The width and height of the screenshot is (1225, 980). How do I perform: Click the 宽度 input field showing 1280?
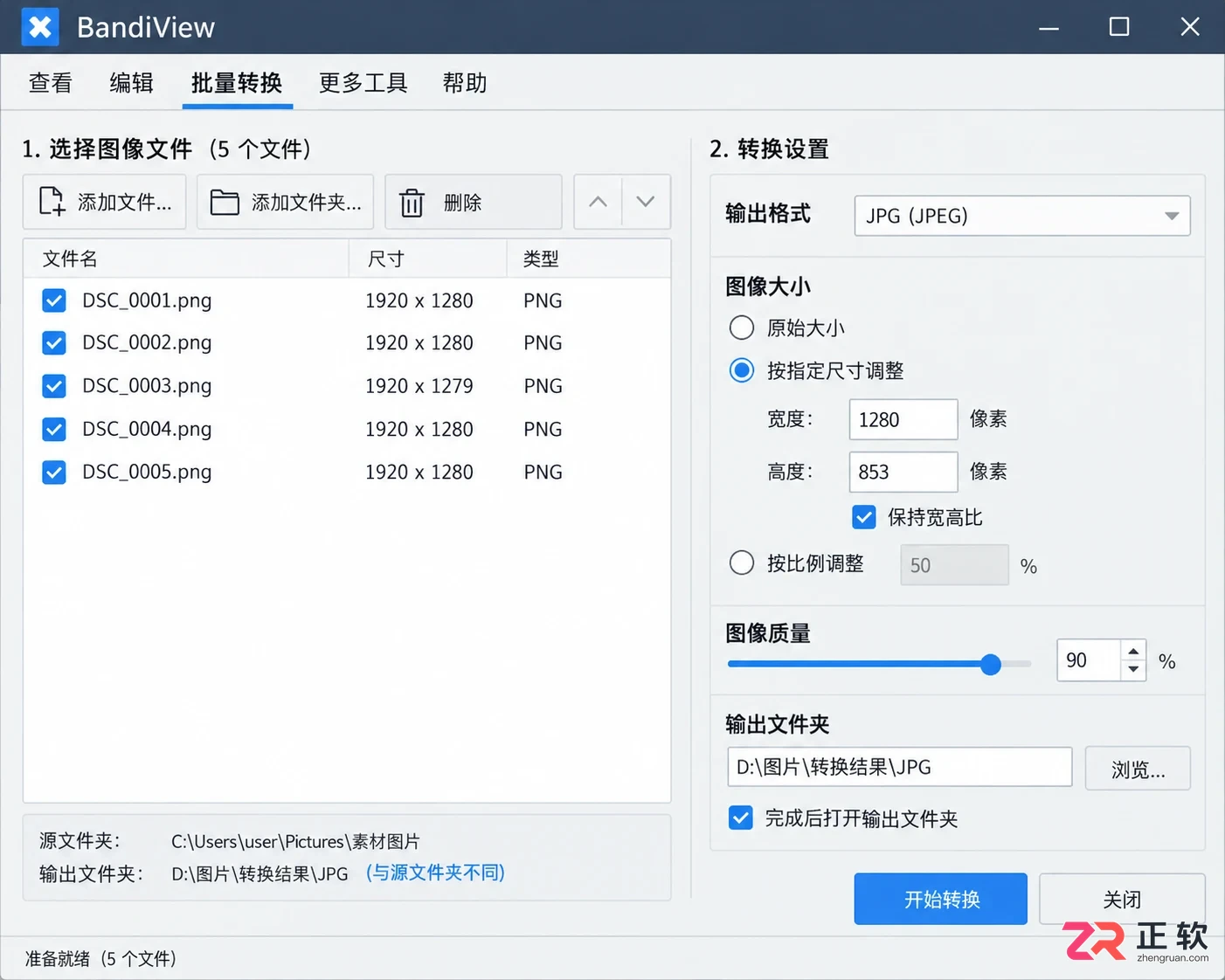point(903,420)
